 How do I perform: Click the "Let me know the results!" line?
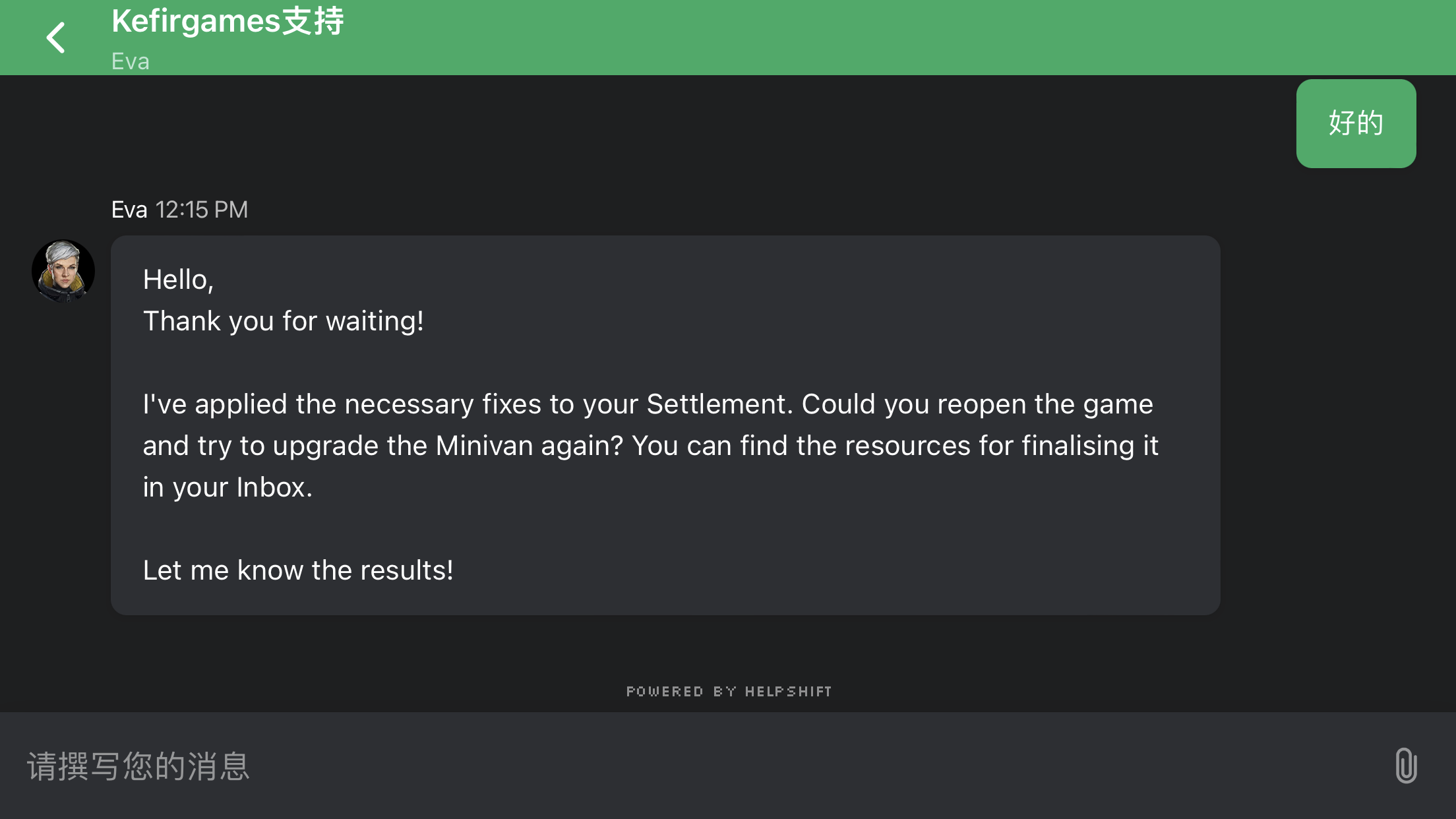coord(298,570)
